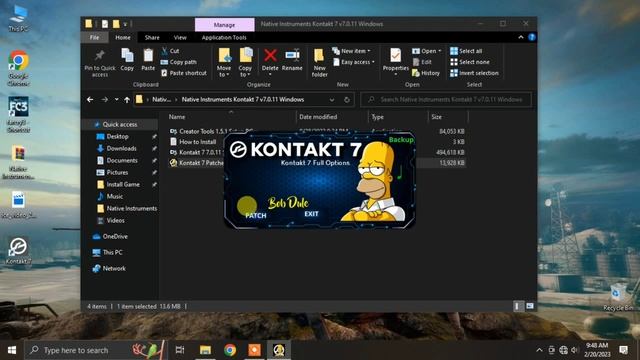Switch to the View ribbon tab
The height and width of the screenshot is (360, 640).
point(180,38)
